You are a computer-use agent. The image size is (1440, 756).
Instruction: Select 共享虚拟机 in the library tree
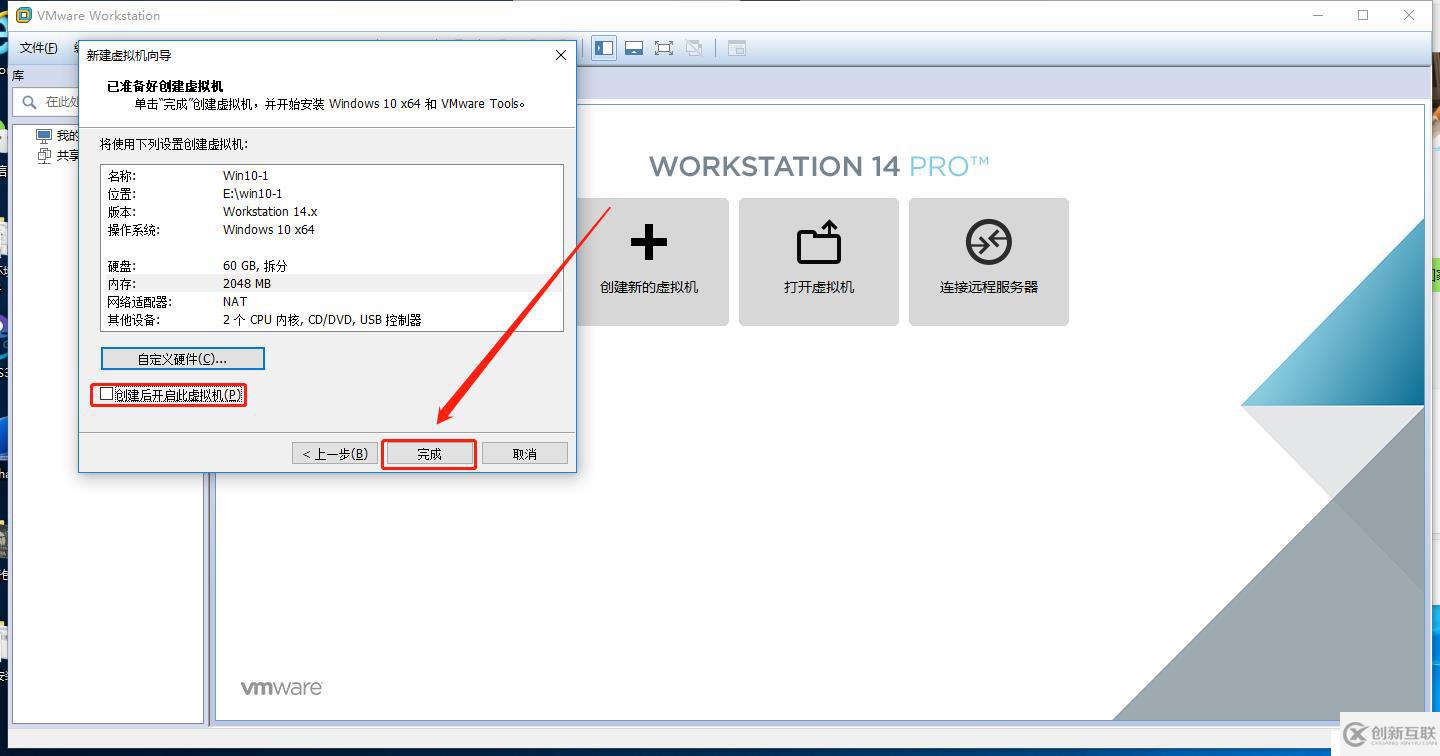point(60,155)
